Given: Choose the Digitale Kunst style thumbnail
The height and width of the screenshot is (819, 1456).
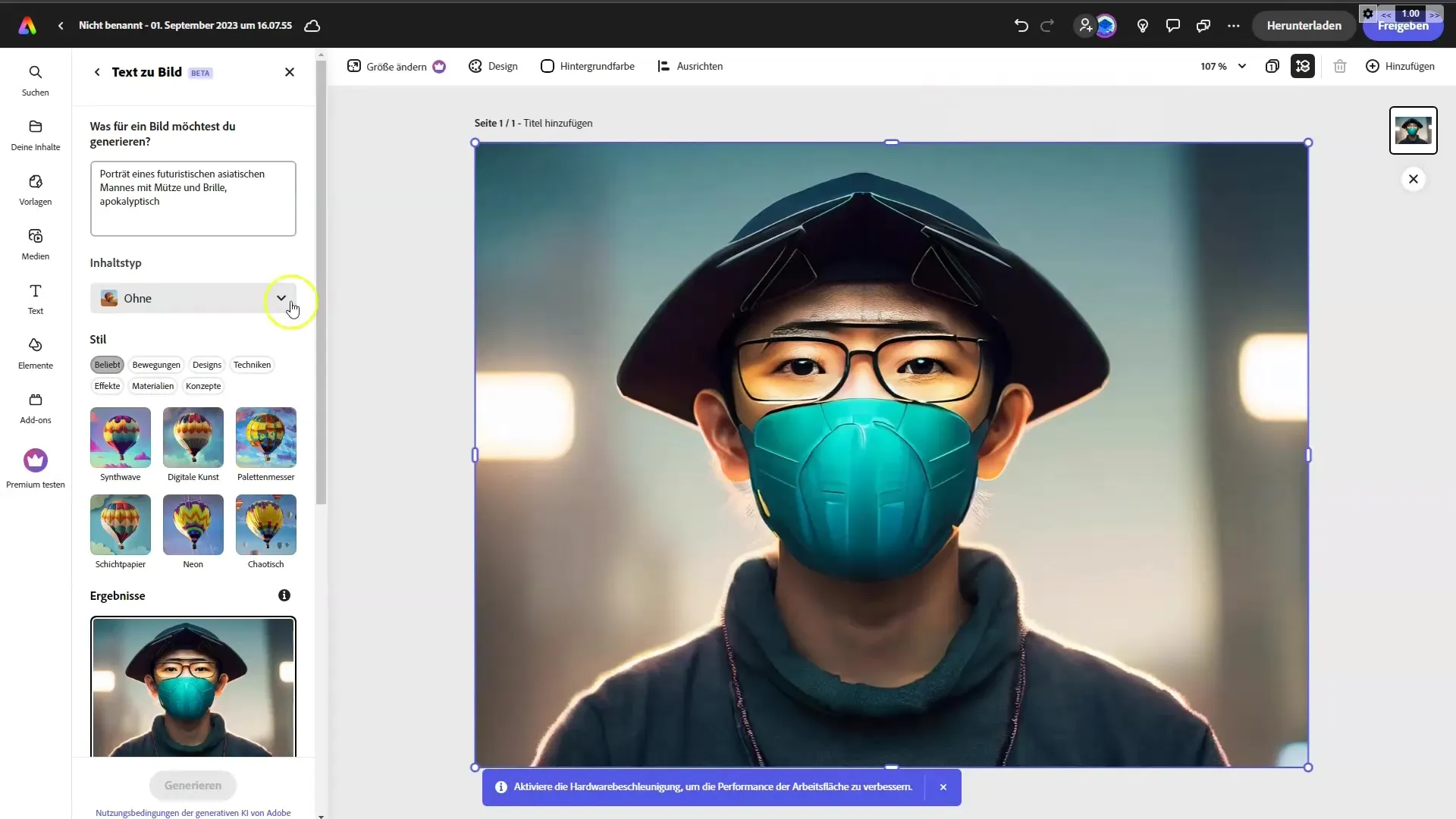Looking at the screenshot, I should pyautogui.click(x=193, y=438).
